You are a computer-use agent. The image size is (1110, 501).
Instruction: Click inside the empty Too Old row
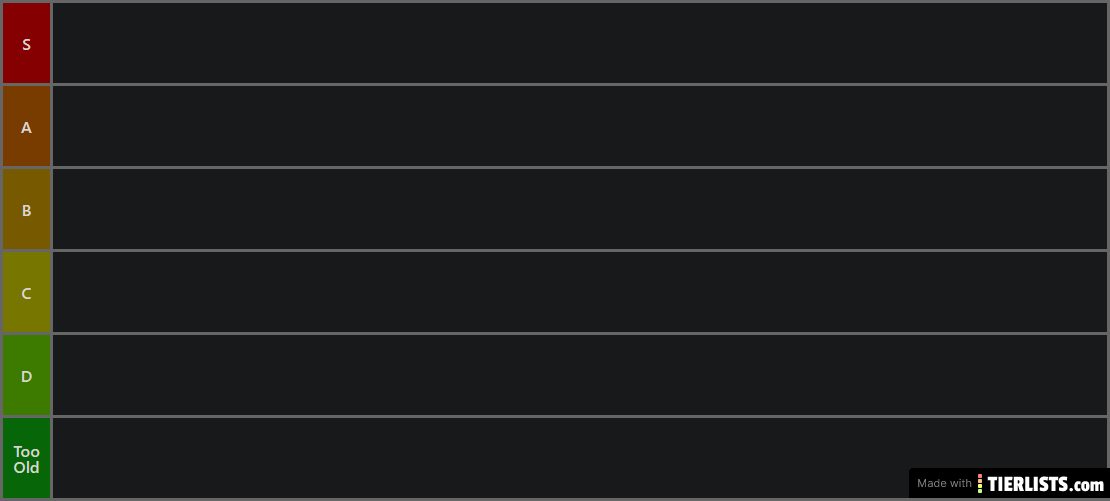480,459
